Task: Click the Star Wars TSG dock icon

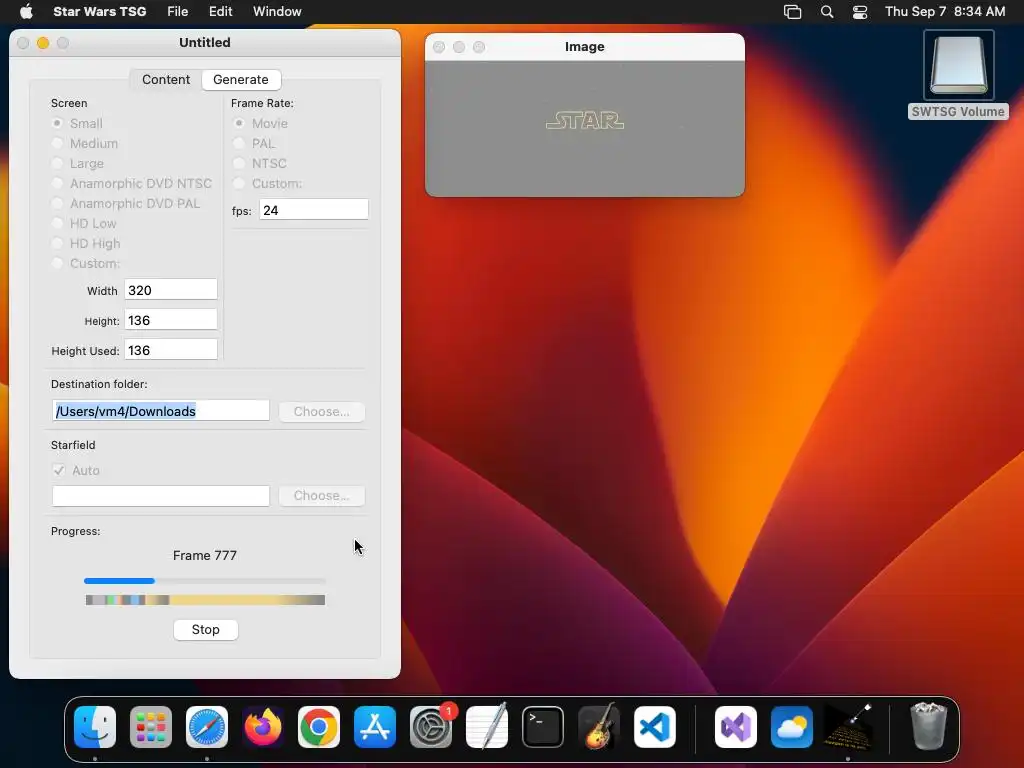Action: click(848, 727)
